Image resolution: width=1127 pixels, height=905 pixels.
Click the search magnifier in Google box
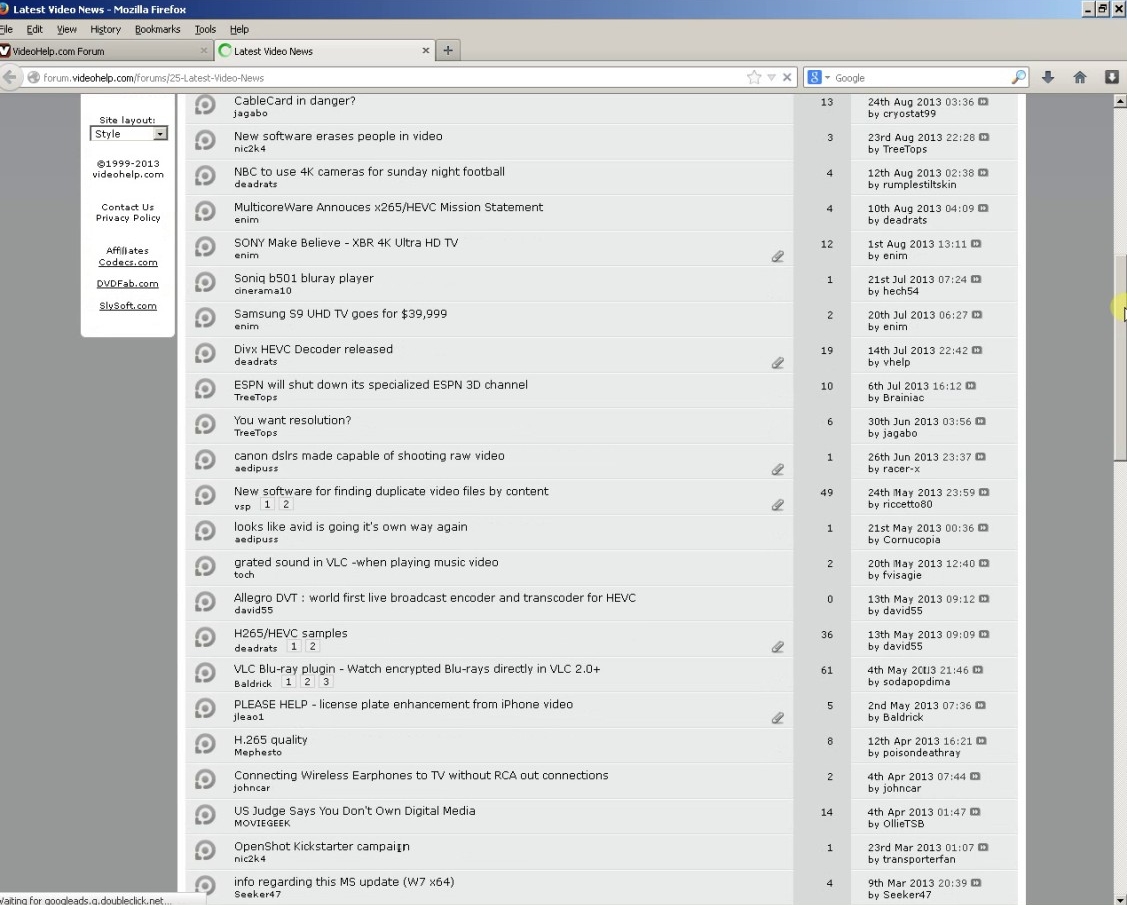(x=1018, y=77)
